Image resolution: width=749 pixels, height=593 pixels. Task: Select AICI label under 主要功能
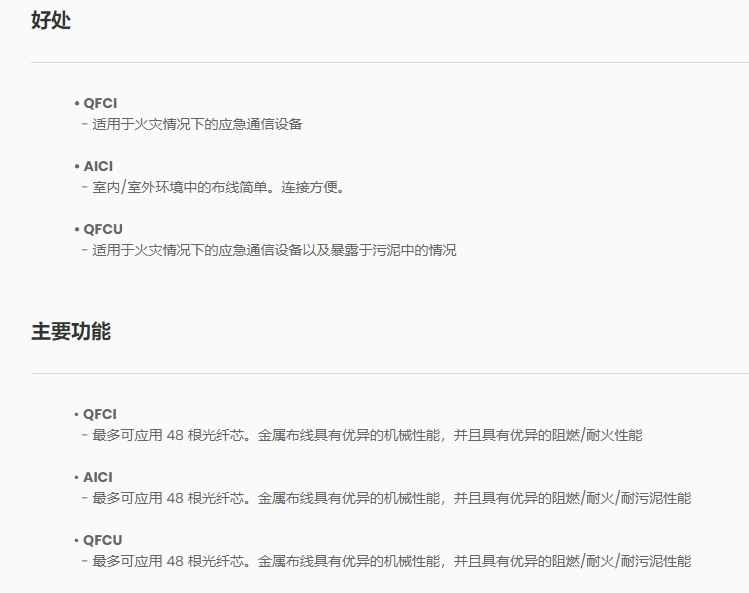click(98, 477)
